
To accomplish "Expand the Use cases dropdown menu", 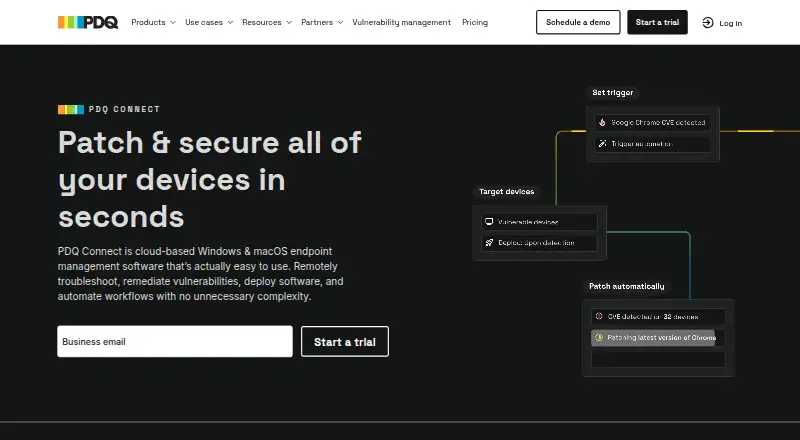I will tap(209, 22).
